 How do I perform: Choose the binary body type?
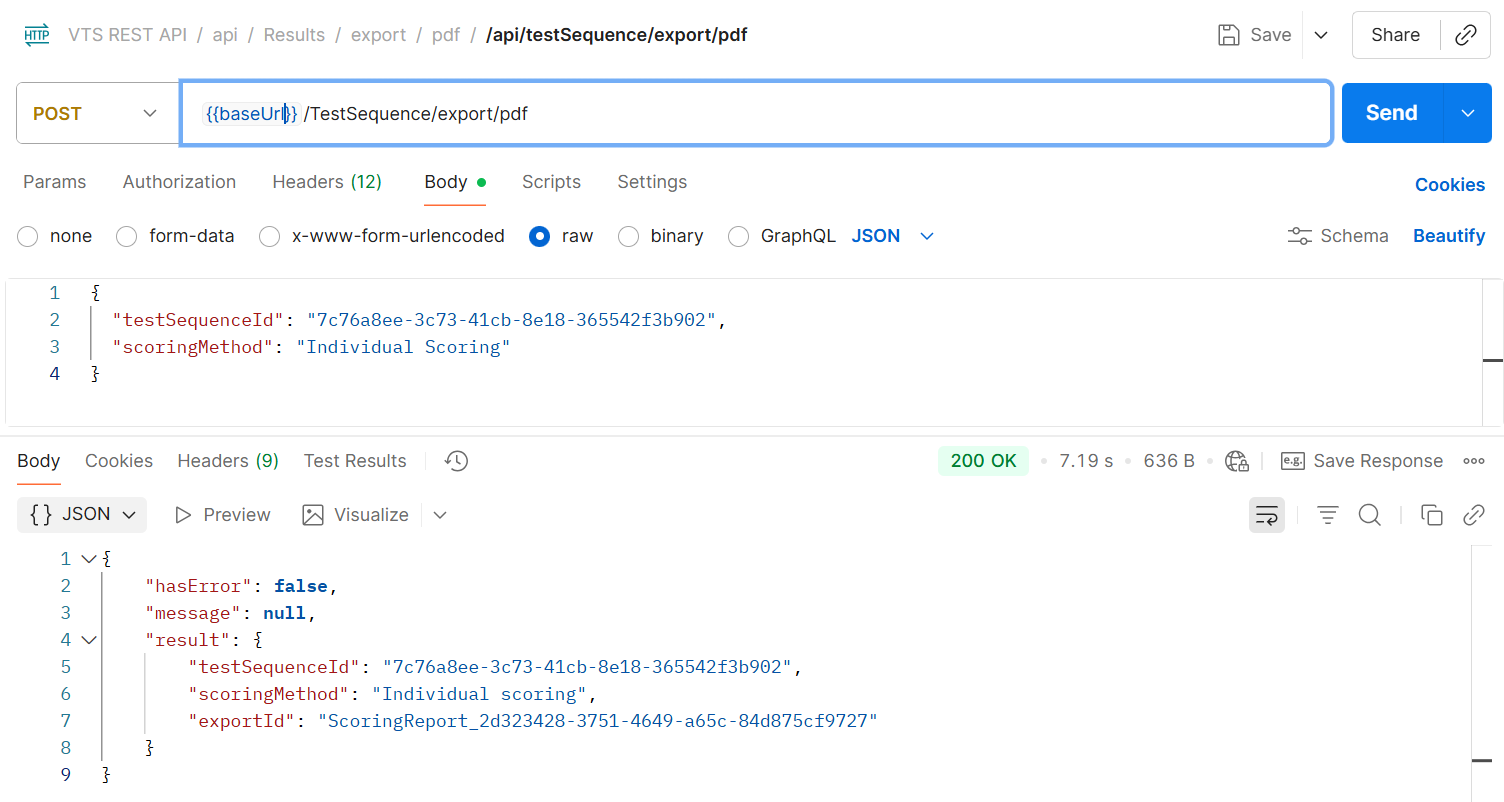(628, 237)
